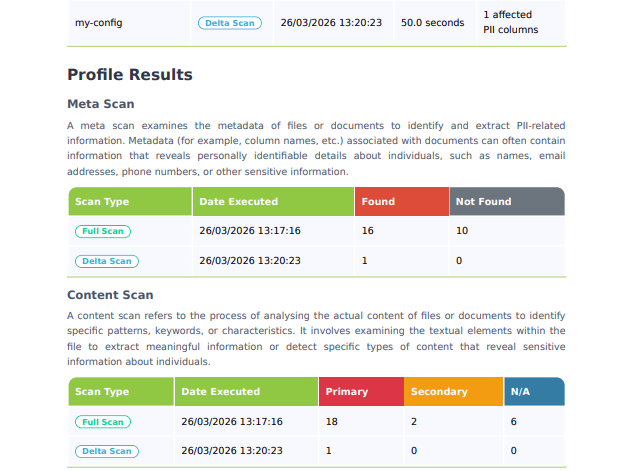Click the Delta Scan badge in Content Scan table

[x=107, y=451]
